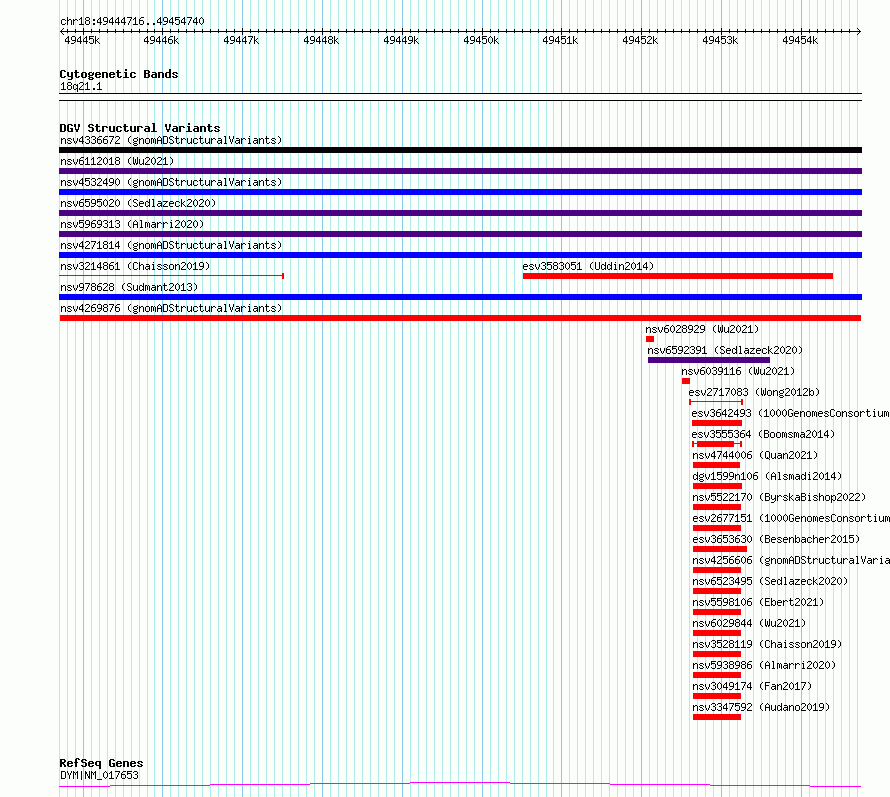
Task: Select nsv4256606 gnomAD label
Action: coord(791,560)
